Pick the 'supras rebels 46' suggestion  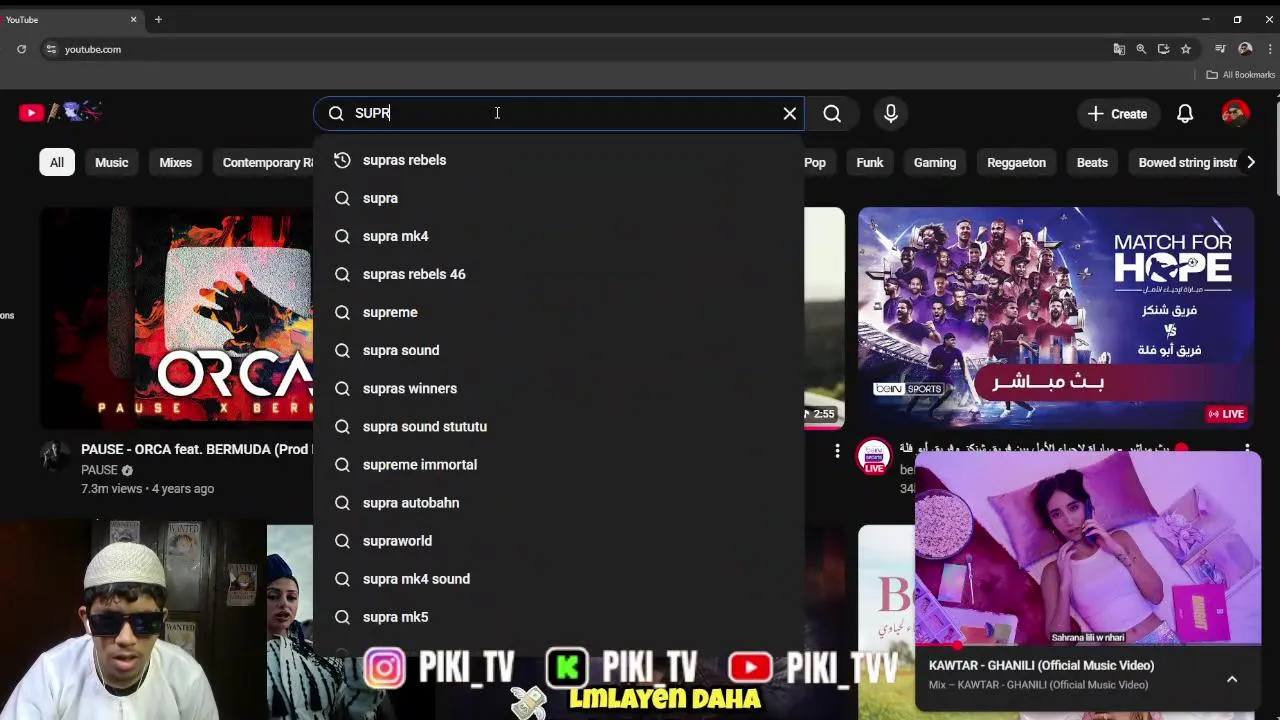coord(559,274)
